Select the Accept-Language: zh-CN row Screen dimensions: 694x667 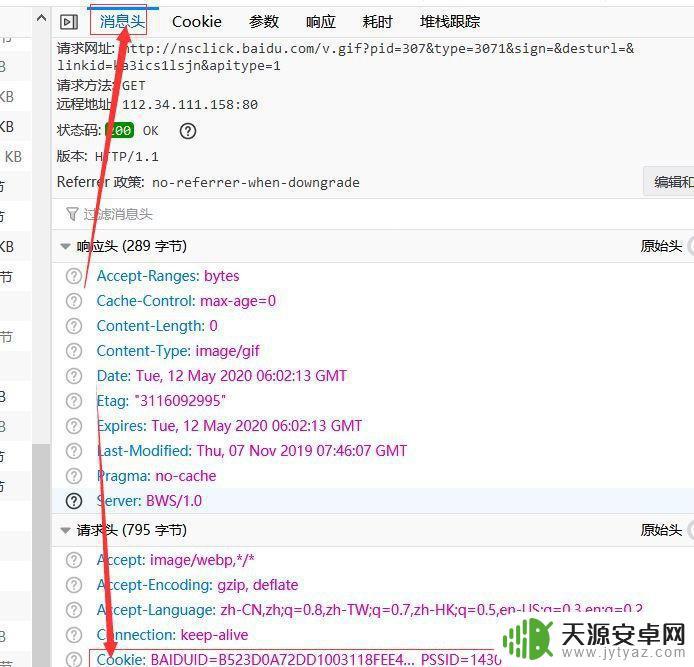tap(373, 610)
